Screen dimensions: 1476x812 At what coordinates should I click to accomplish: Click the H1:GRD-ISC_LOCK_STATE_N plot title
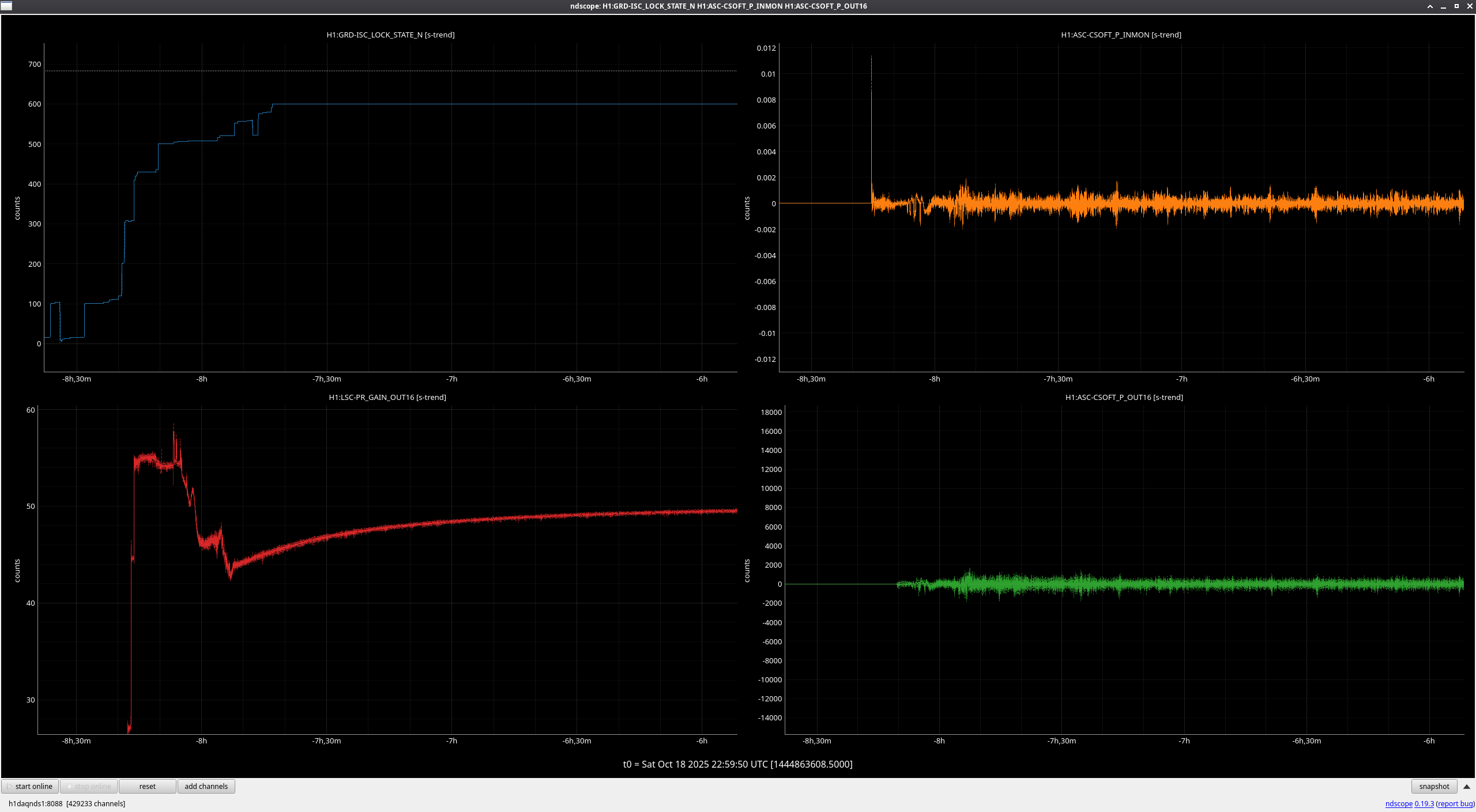tap(390, 35)
